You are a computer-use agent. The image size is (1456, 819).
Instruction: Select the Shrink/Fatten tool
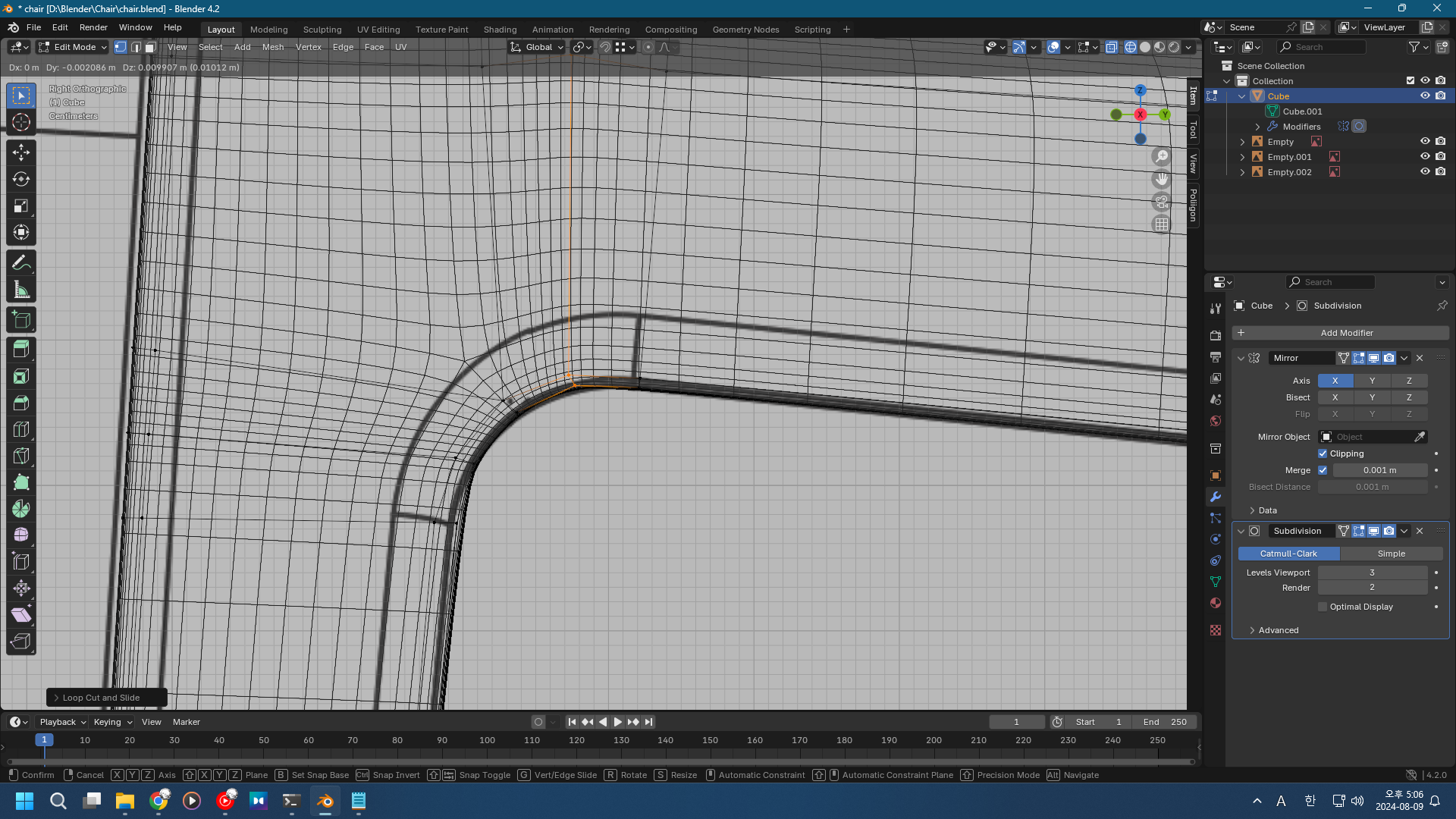(21, 588)
